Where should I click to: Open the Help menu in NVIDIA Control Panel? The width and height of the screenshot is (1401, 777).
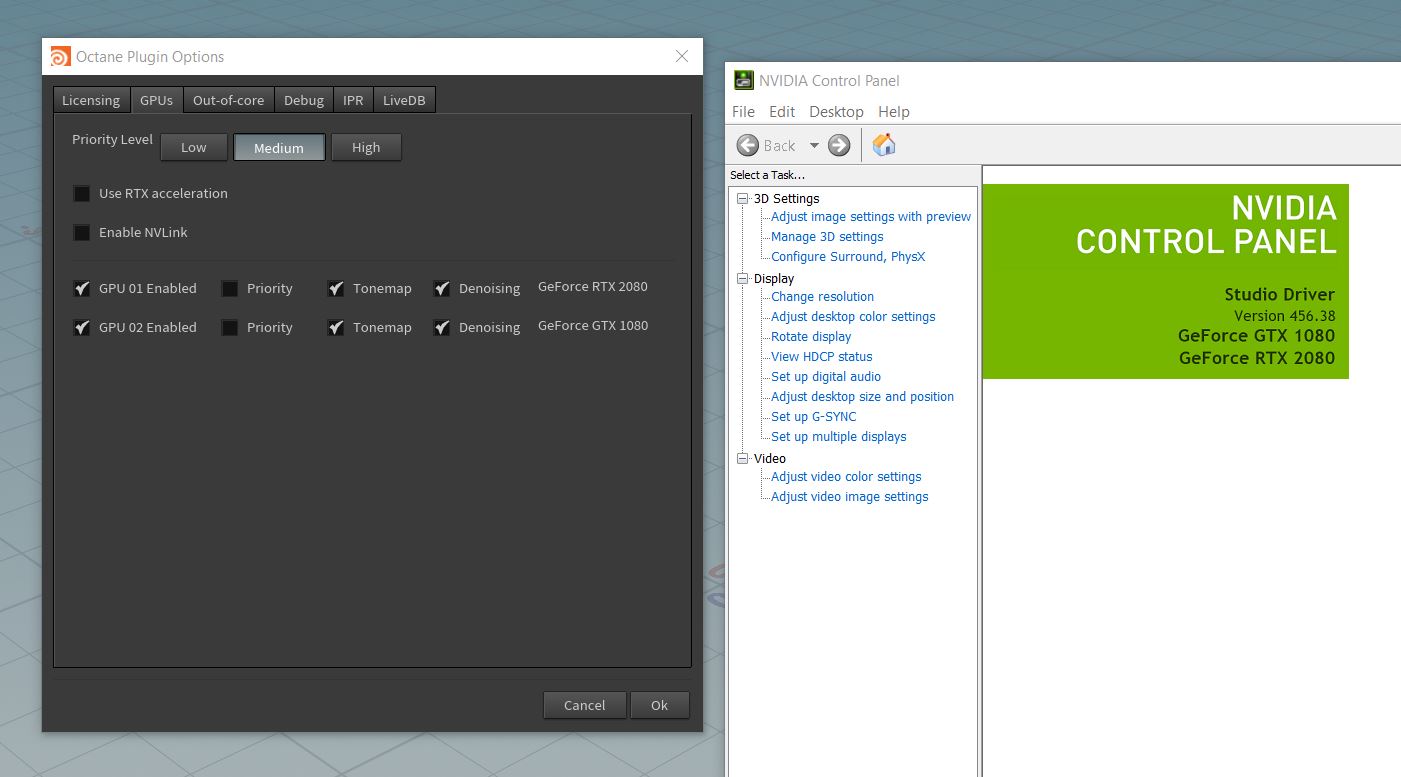(894, 112)
